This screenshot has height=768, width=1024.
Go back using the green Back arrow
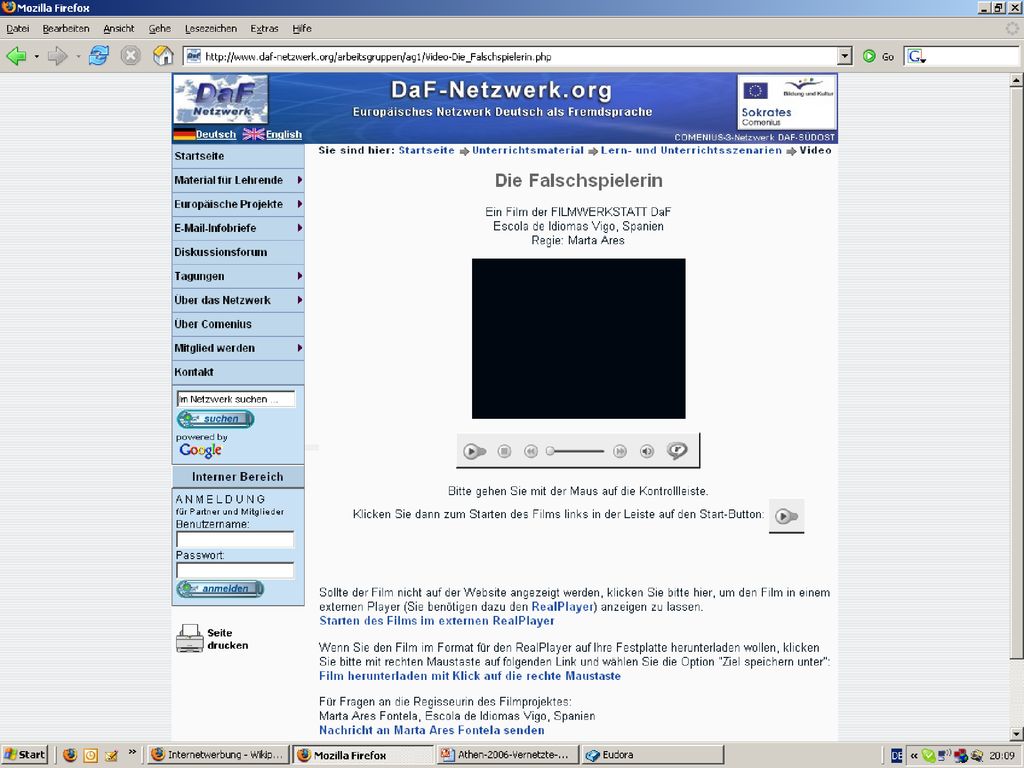click(16, 56)
